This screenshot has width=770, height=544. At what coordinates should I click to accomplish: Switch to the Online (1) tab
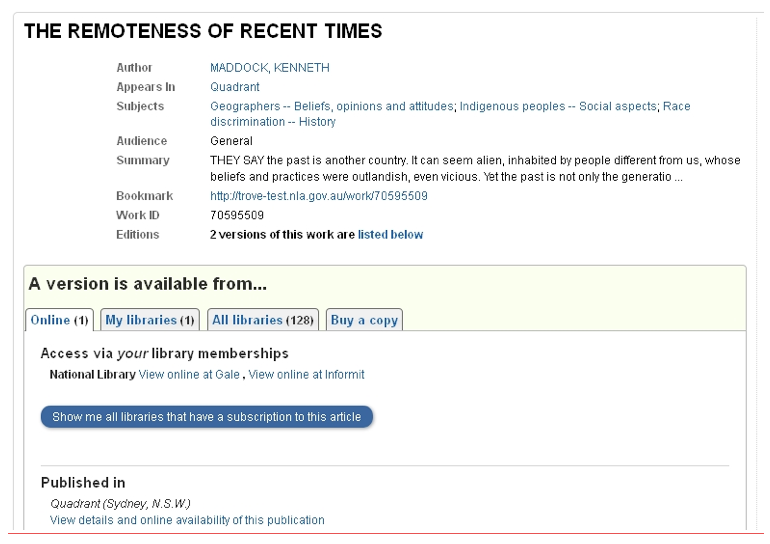pyautogui.click(x=59, y=320)
